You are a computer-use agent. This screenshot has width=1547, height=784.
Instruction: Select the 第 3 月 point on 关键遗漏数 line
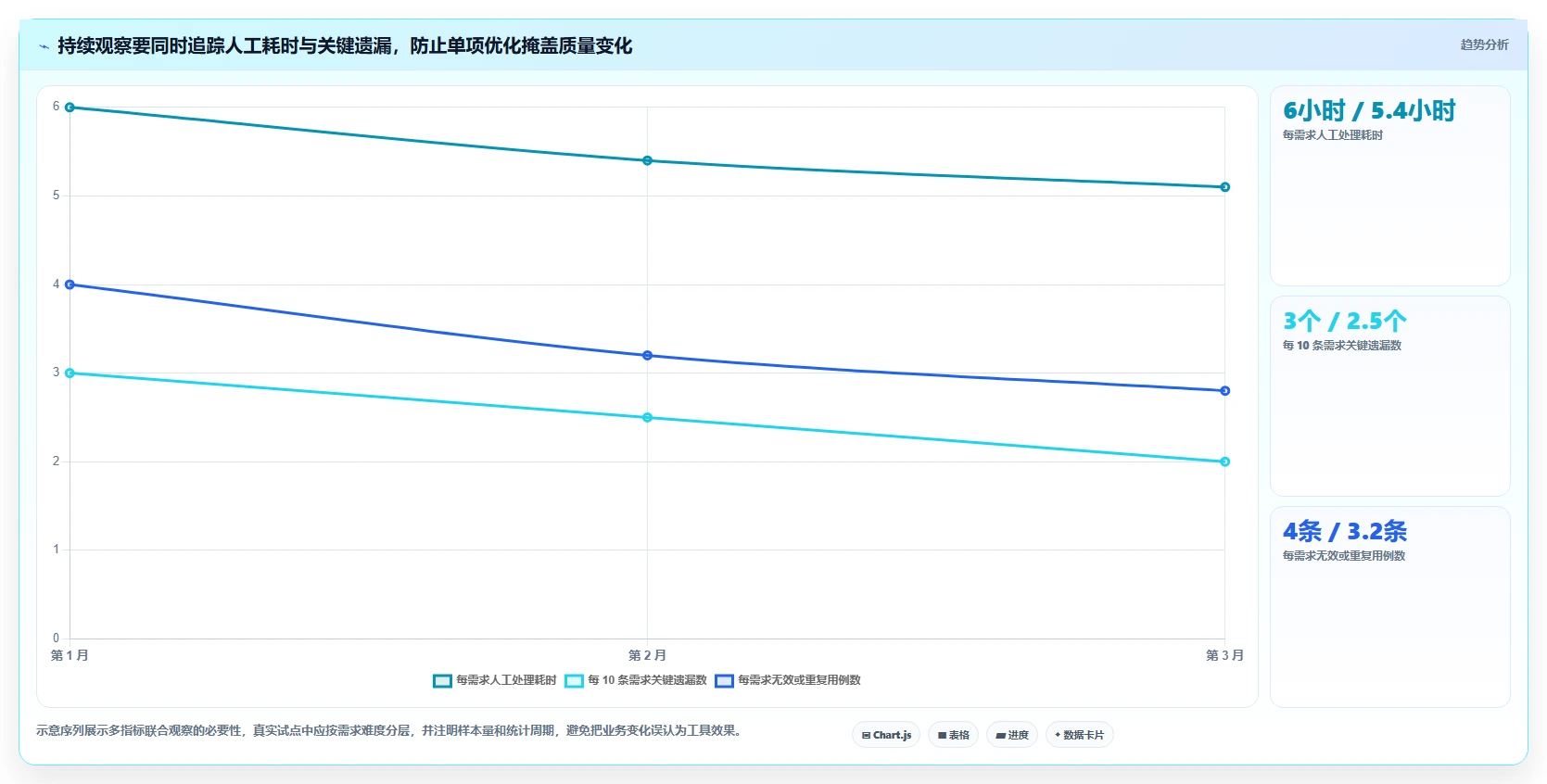pyautogui.click(x=1224, y=462)
